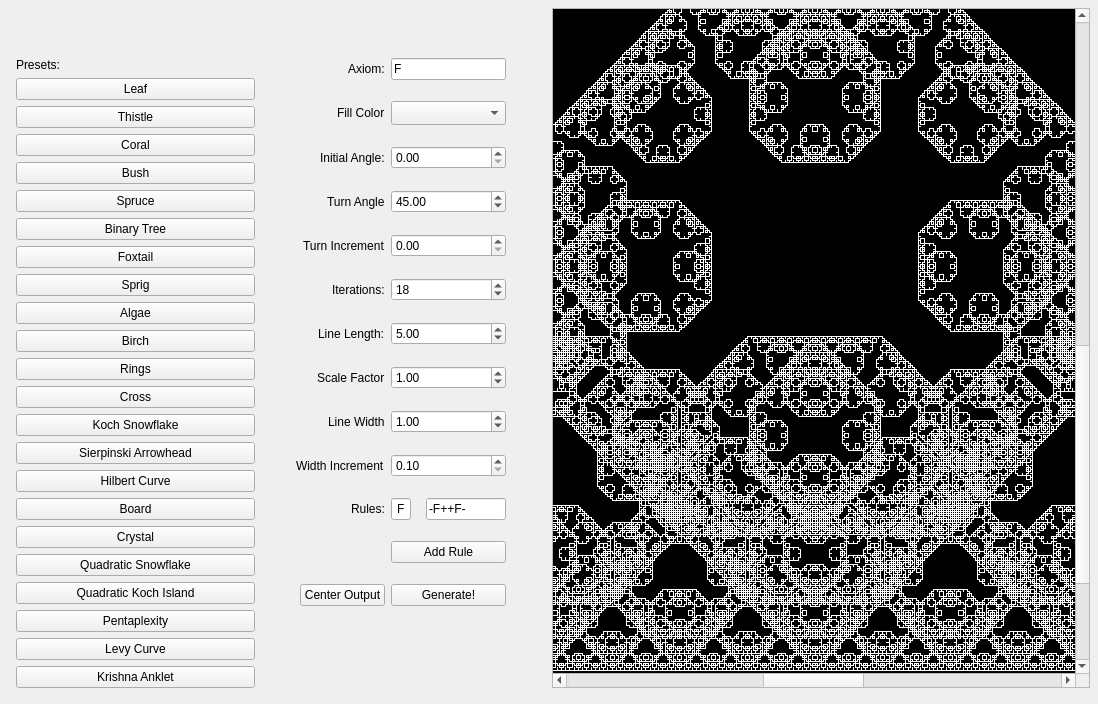This screenshot has height=704, width=1098.
Task: Increase the Iterations value with the up arrow
Action: point(497,285)
